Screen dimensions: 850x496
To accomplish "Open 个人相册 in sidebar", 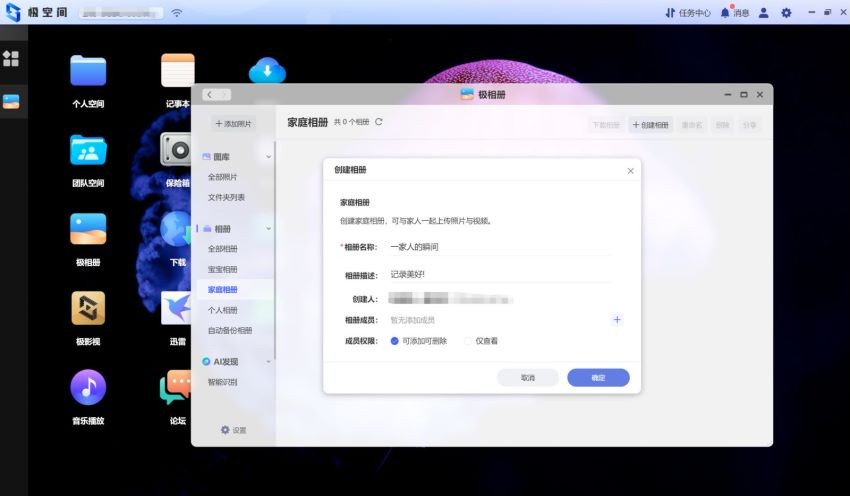I will point(223,310).
